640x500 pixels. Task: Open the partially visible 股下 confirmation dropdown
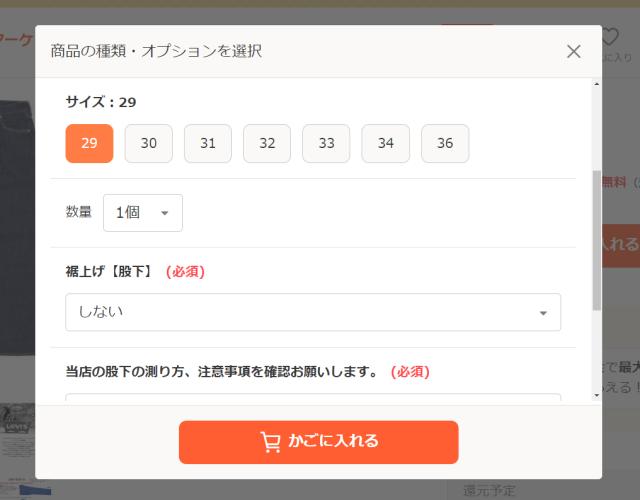click(x=313, y=397)
